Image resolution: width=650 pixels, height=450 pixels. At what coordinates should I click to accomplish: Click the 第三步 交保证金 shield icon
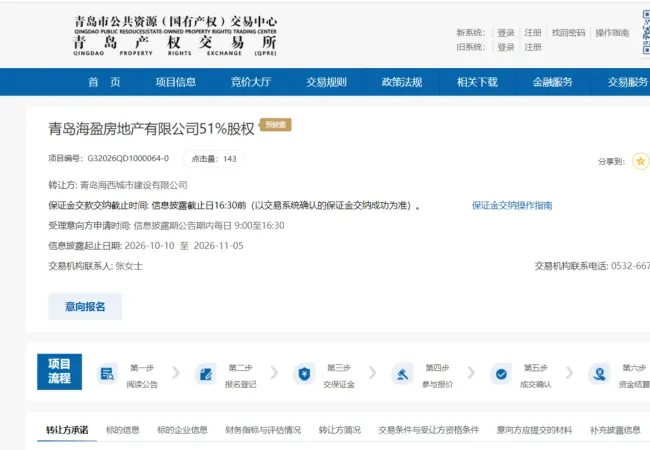coord(304,374)
